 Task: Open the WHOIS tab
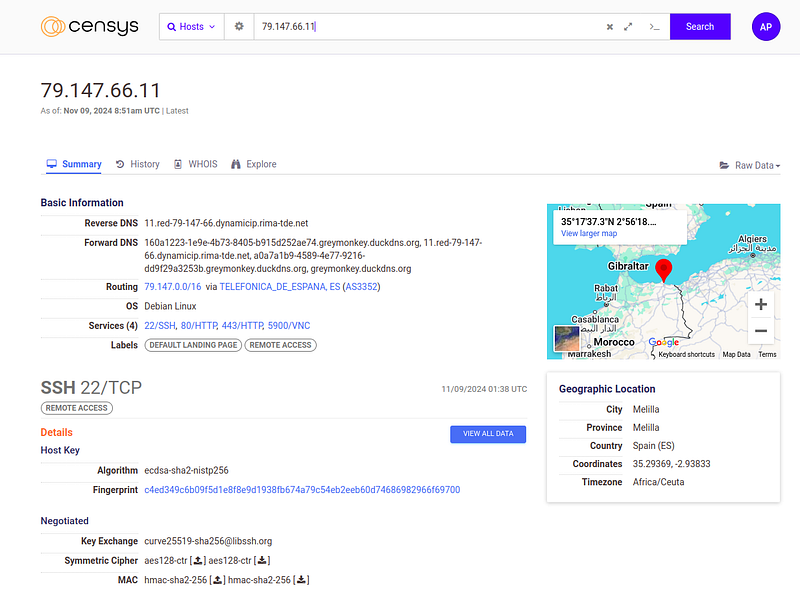[196, 164]
